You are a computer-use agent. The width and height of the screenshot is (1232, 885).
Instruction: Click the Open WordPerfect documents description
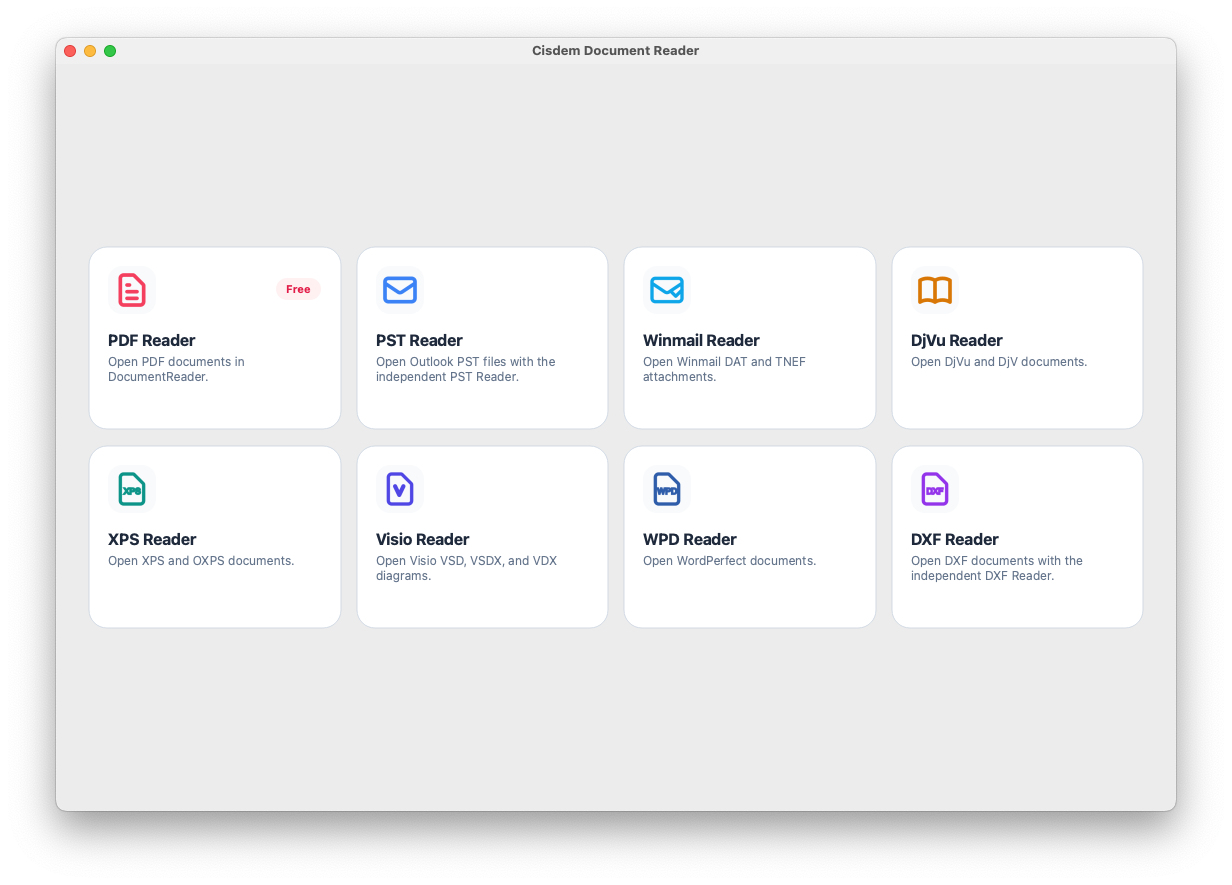pyautogui.click(x=729, y=561)
